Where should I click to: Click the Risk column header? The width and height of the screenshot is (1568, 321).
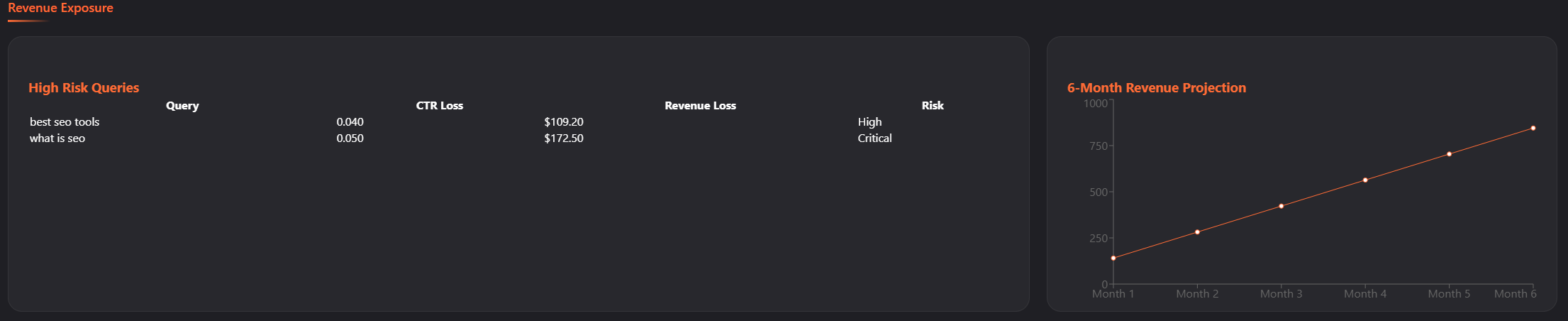click(x=932, y=106)
